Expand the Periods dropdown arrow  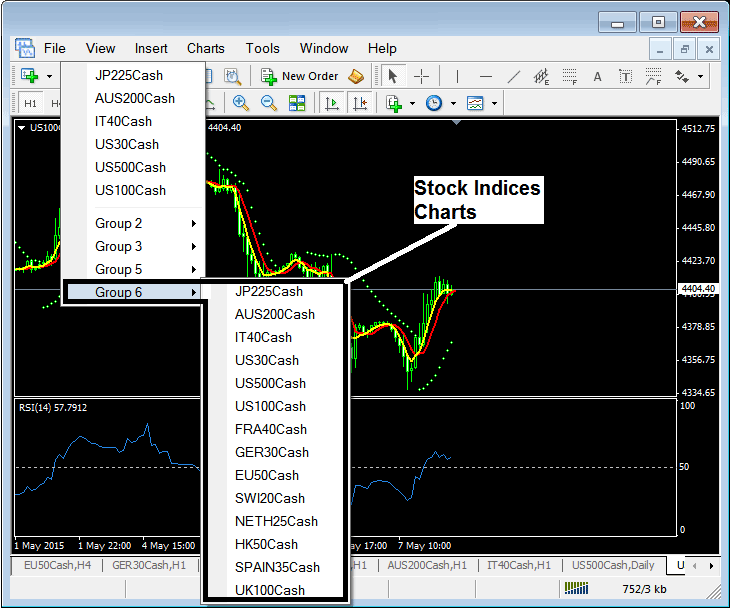pos(453,103)
